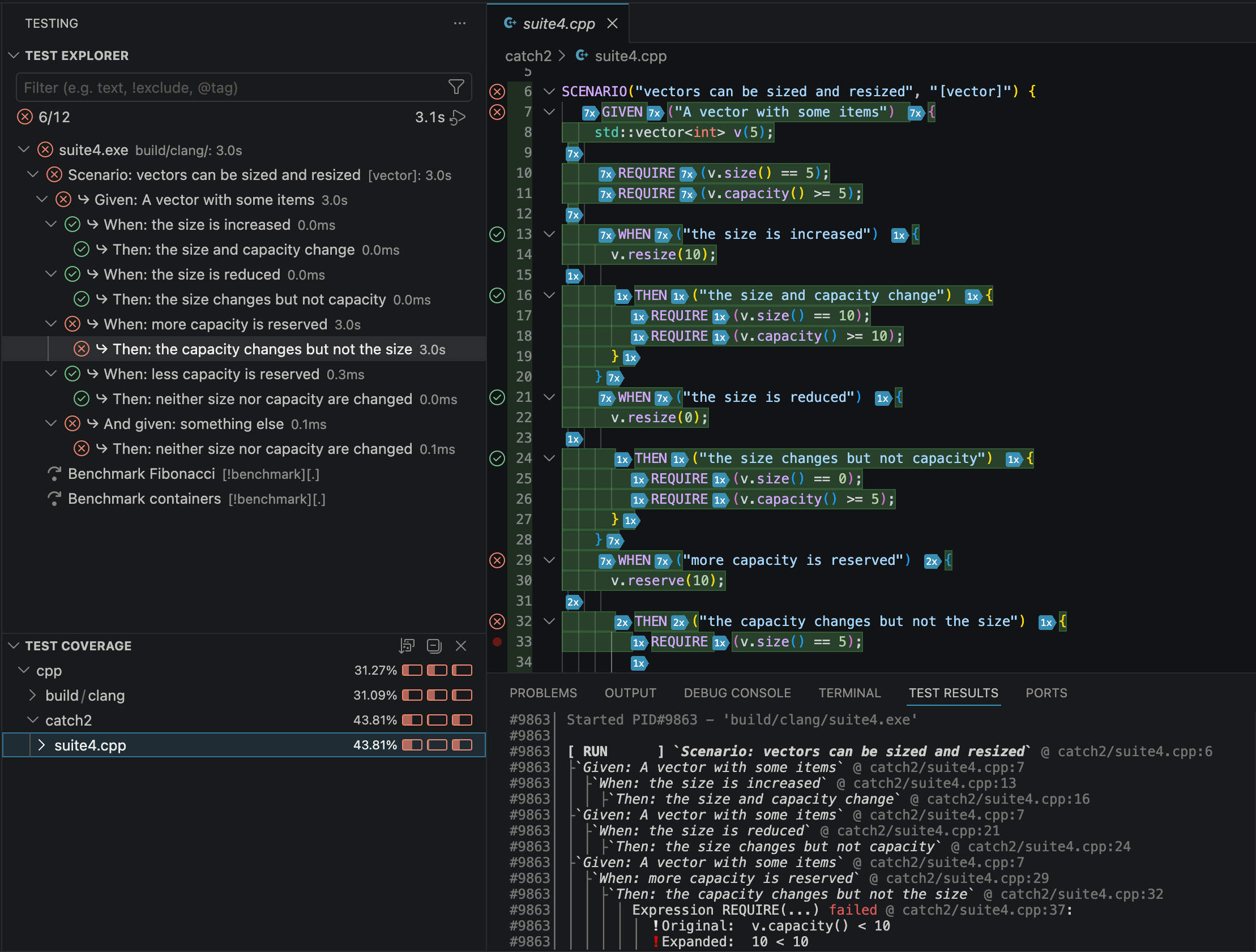Collapse 'Given: A vector with some items'
Viewport: 1256px width, 952px height.
click(x=42, y=199)
